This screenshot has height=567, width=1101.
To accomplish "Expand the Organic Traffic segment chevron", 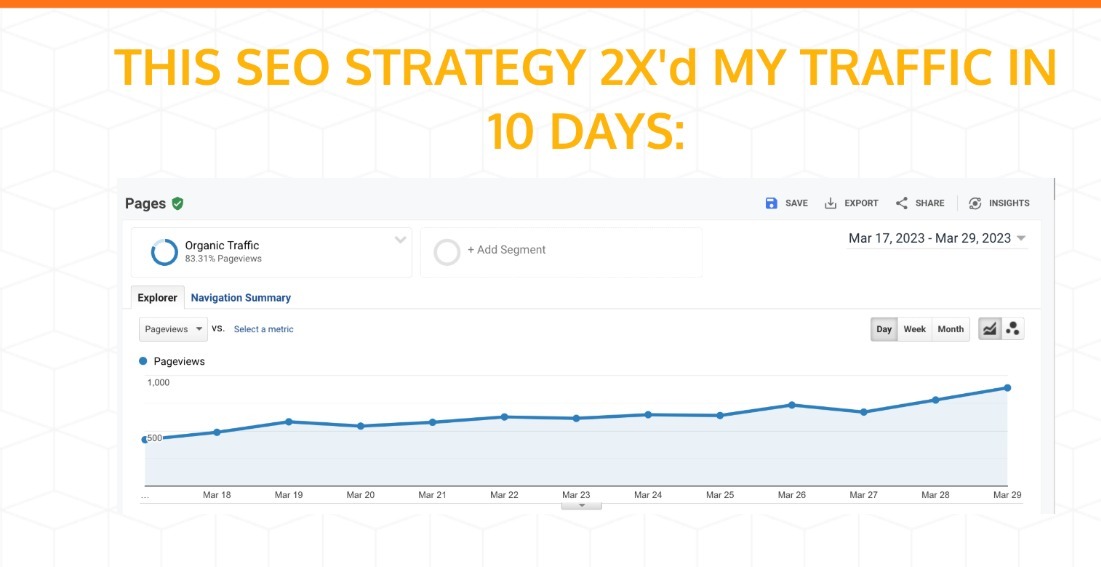I will click(x=400, y=240).
